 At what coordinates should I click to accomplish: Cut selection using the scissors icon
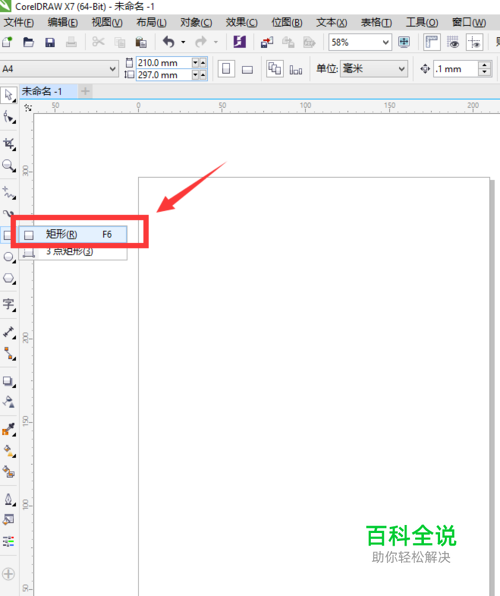[98, 42]
